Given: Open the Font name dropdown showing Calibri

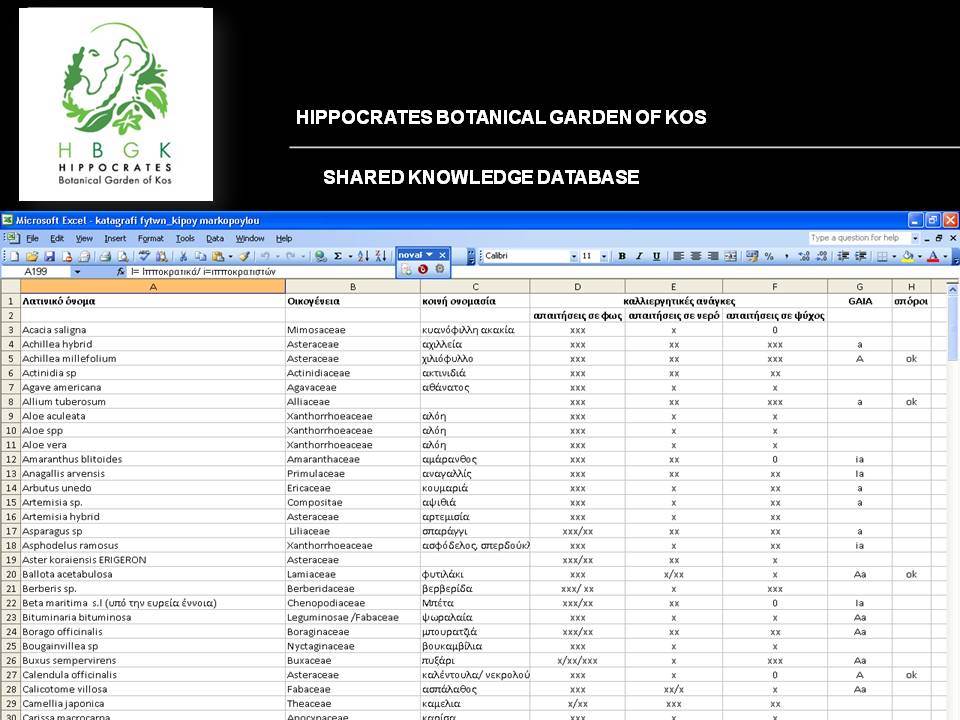Looking at the screenshot, I should tap(574, 257).
